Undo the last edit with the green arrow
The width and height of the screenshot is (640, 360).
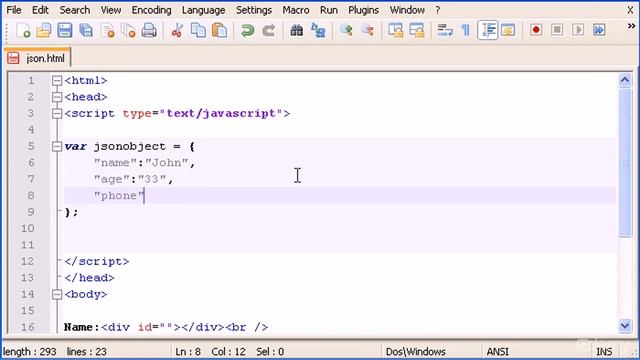(247, 31)
